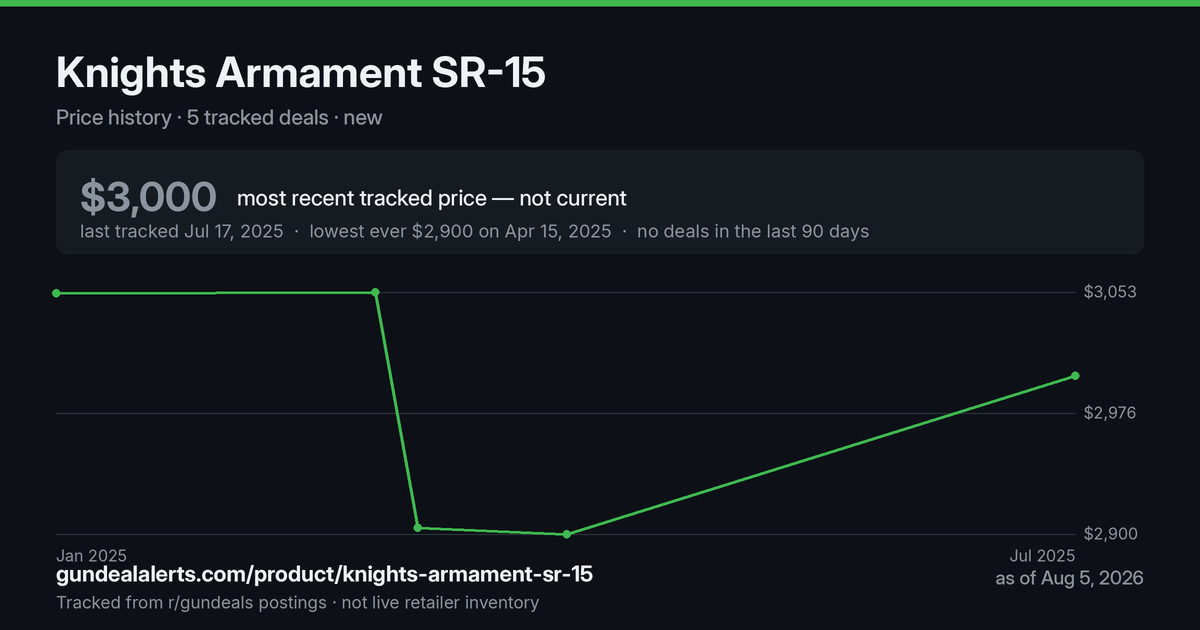Viewport: 1200px width, 630px height.
Task: Click the $3,053 axis label
Action: coord(1110,292)
